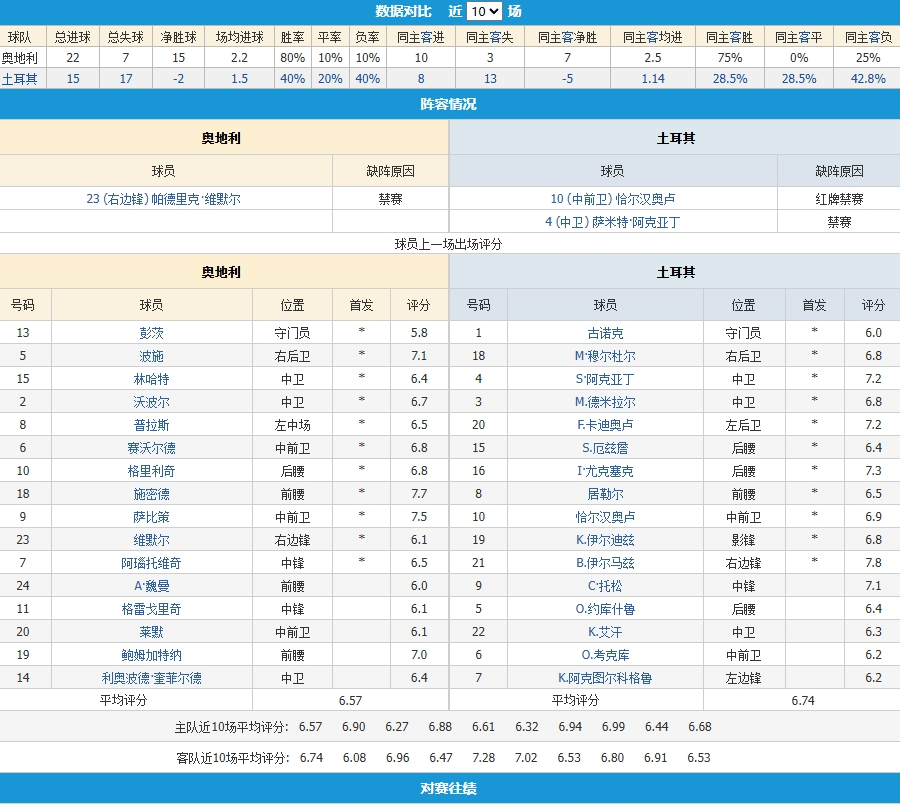Image resolution: width=900 pixels, height=804 pixels.
Task: Open the 近10场 match count dropdown
Action: point(484,12)
